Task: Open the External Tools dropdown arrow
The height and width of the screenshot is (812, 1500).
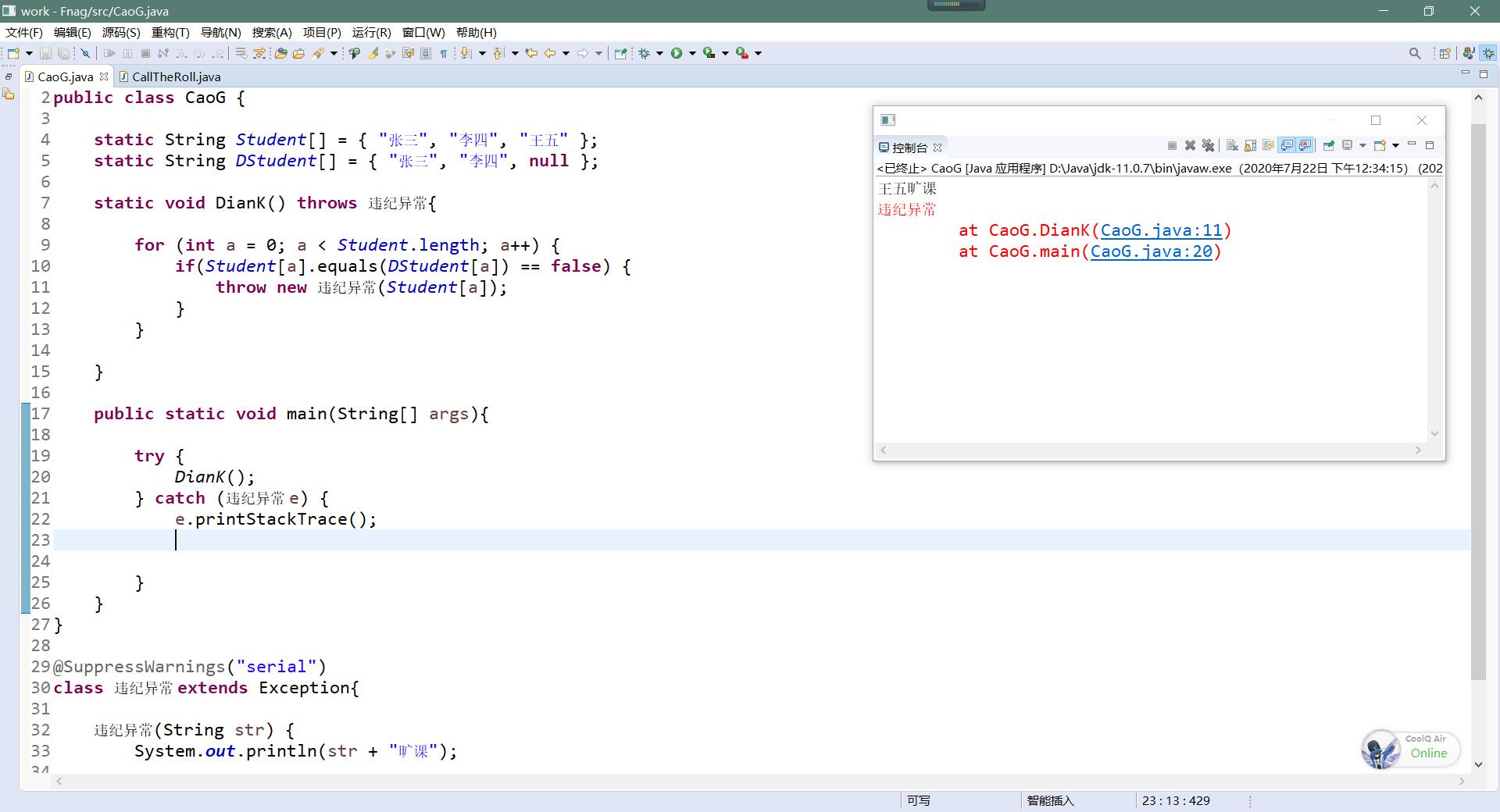Action: pyautogui.click(x=758, y=53)
